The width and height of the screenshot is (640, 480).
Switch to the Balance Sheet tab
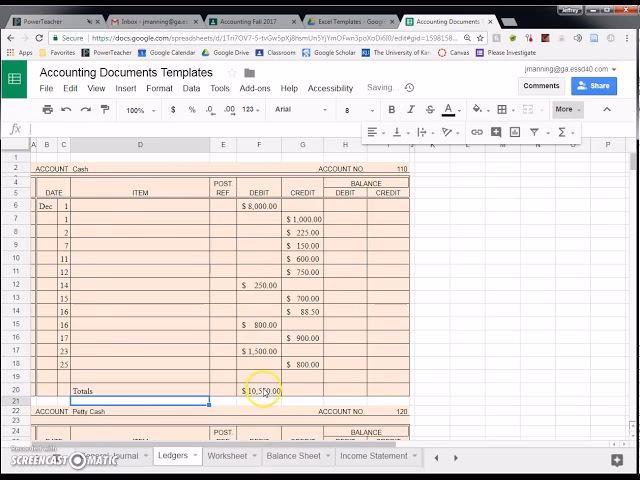pos(293,456)
